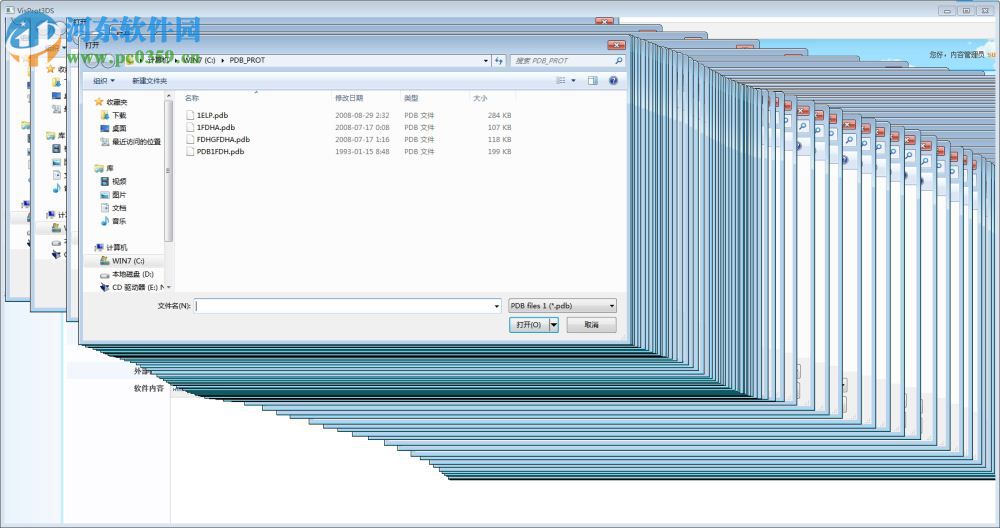Viewport: 1000px width, 528px height.
Task: Select the FDHGFDHA.pdb file
Action: coord(223,140)
